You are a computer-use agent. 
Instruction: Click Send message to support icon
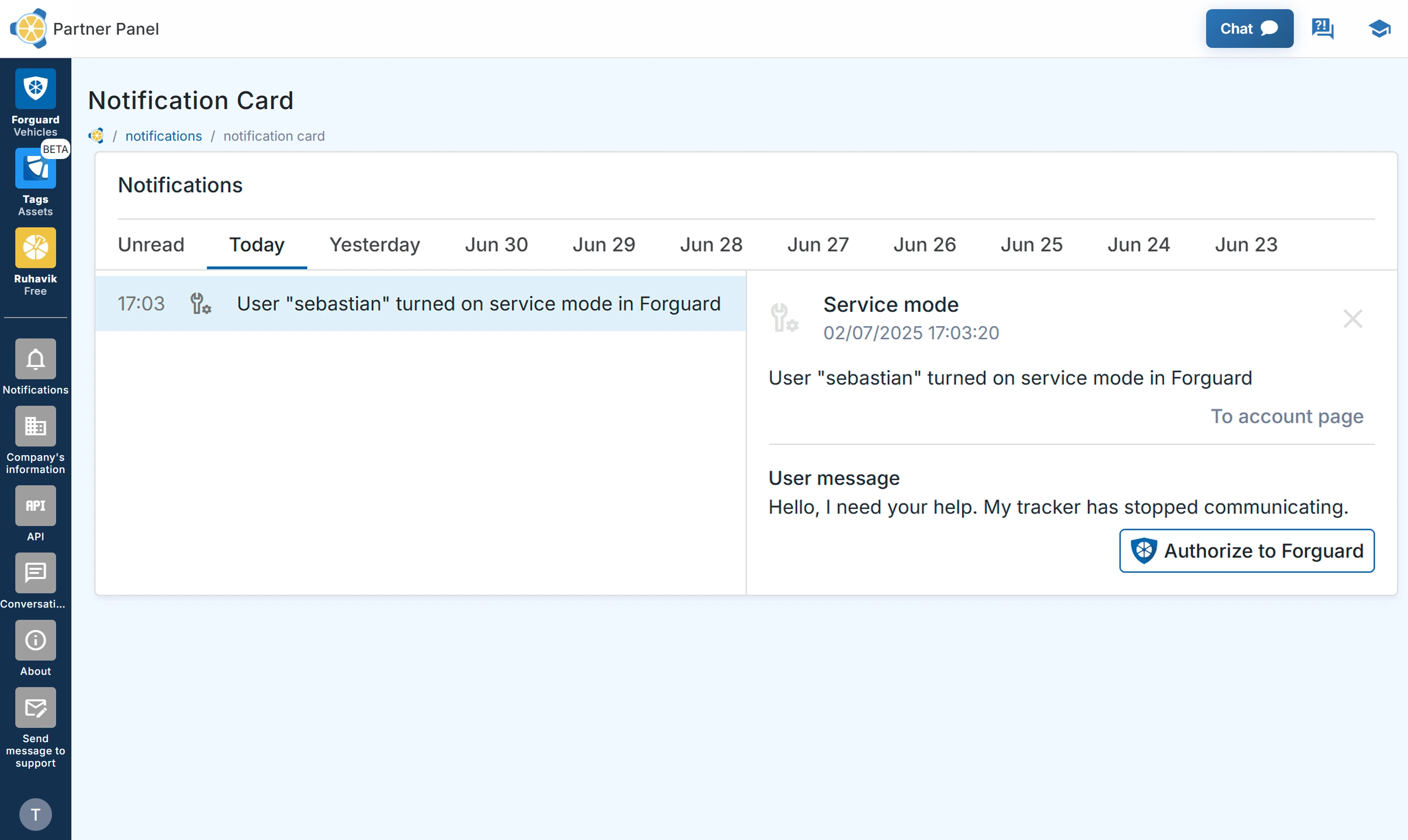point(35,707)
